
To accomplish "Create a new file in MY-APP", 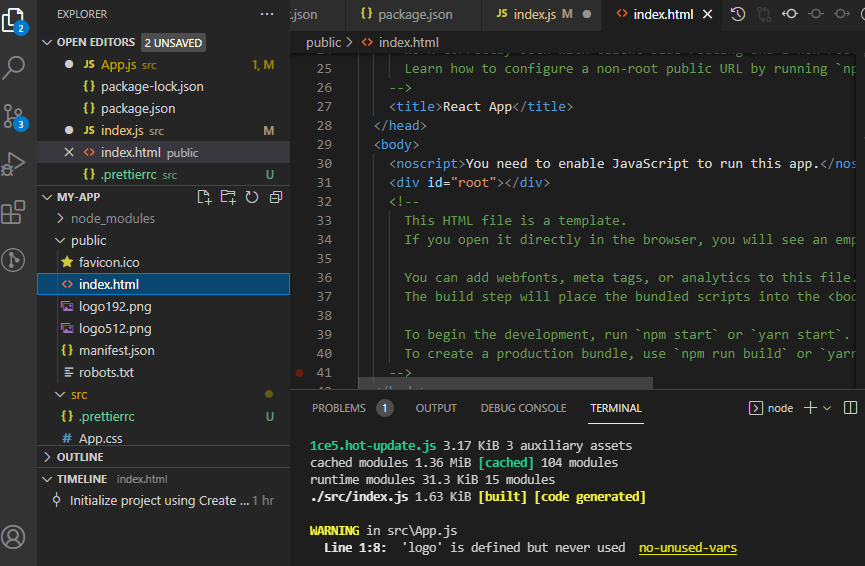I will 204,197.
